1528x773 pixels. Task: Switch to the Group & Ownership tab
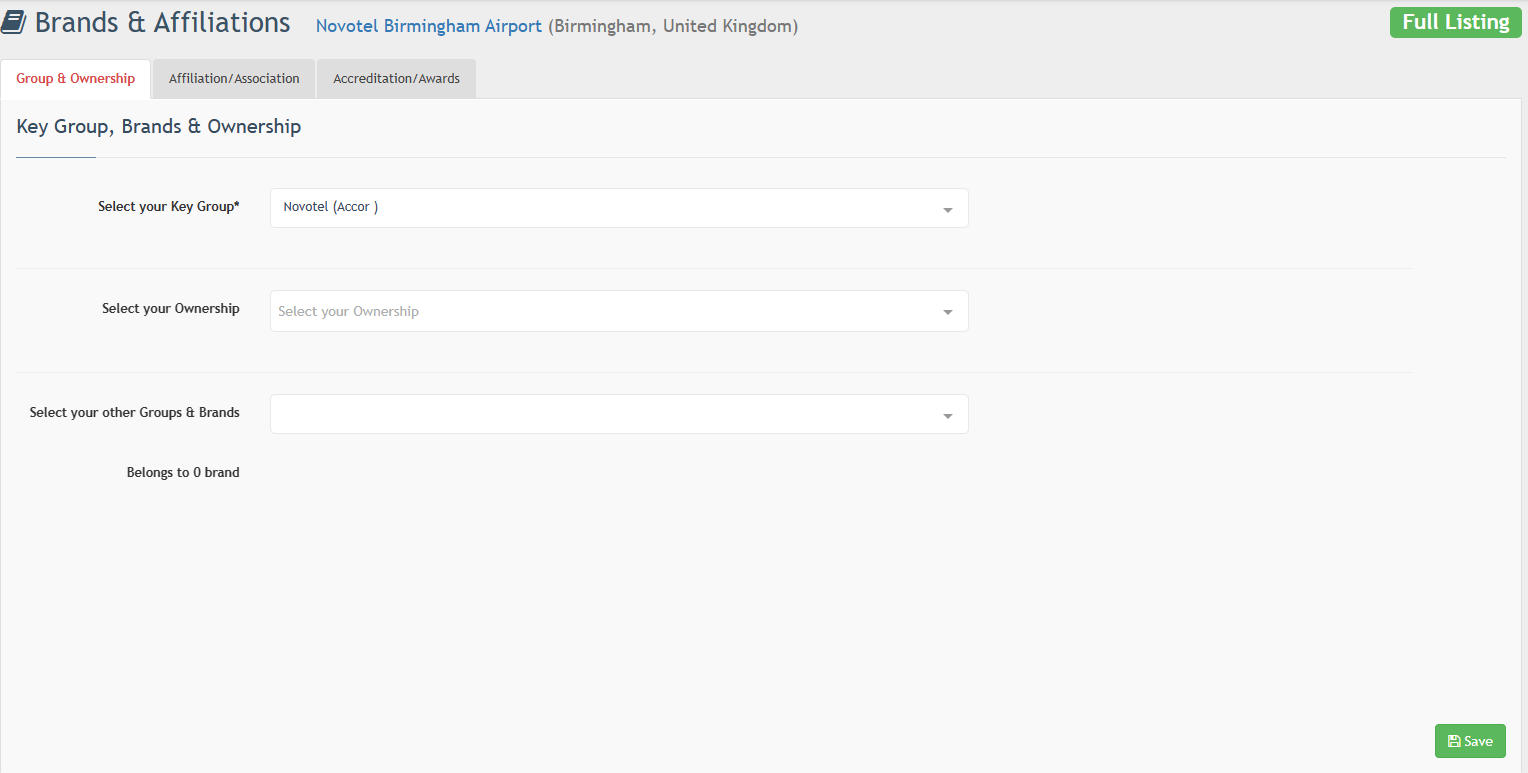(76, 79)
